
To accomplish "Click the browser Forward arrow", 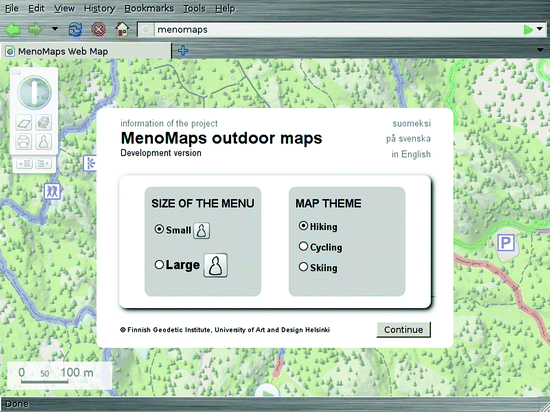I will [x=35, y=30].
